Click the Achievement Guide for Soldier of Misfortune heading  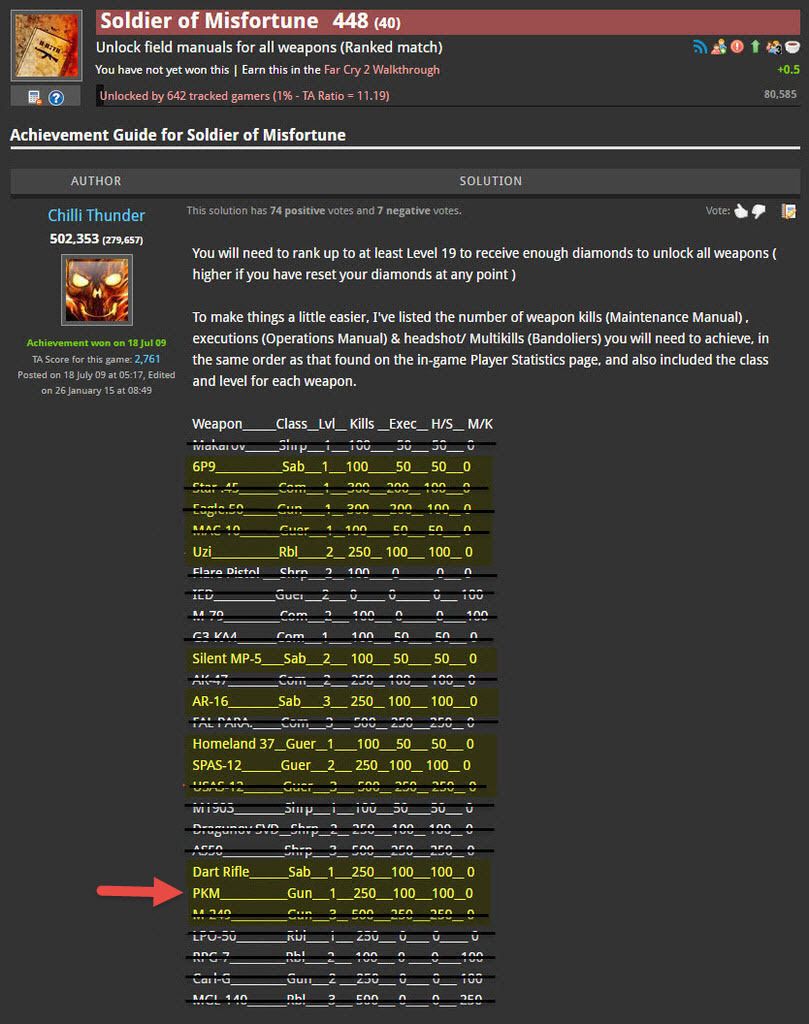[178, 135]
